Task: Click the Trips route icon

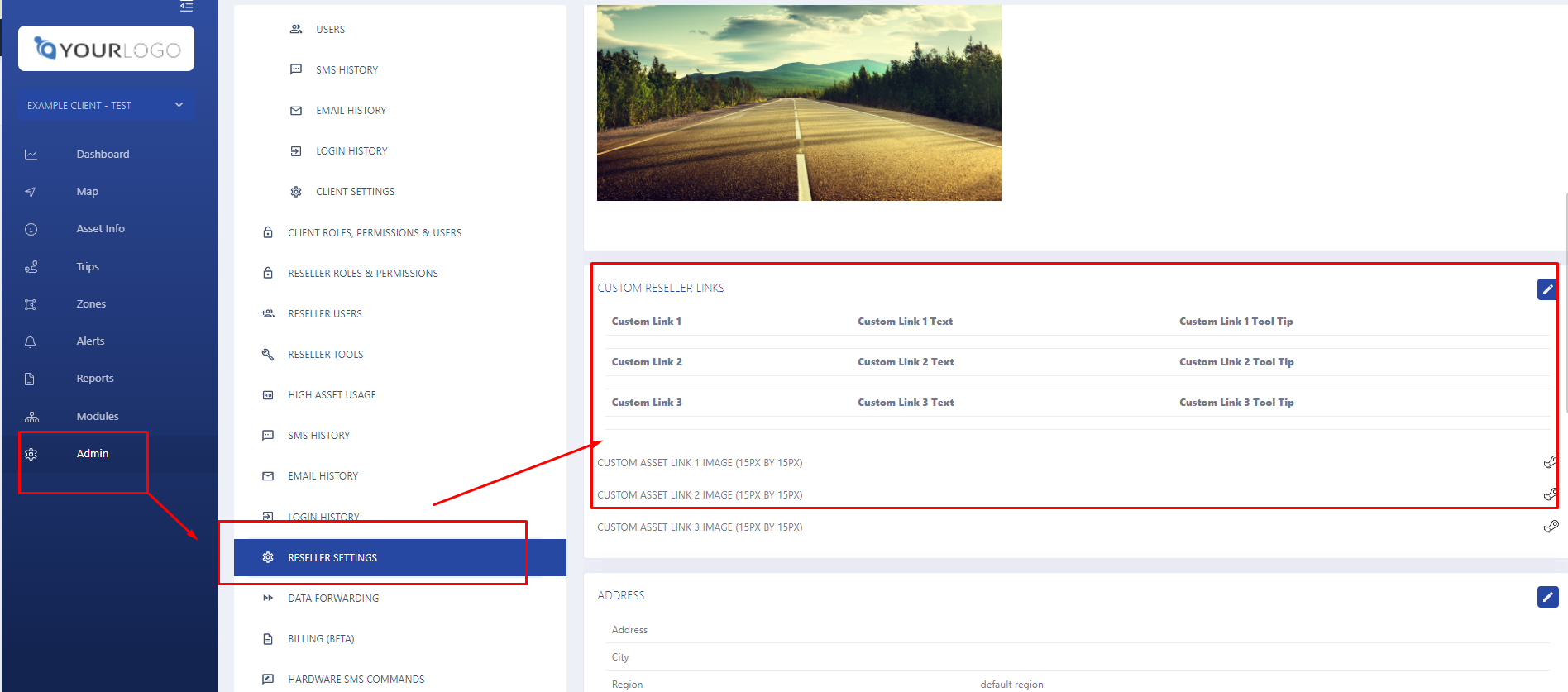Action: [x=31, y=267]
